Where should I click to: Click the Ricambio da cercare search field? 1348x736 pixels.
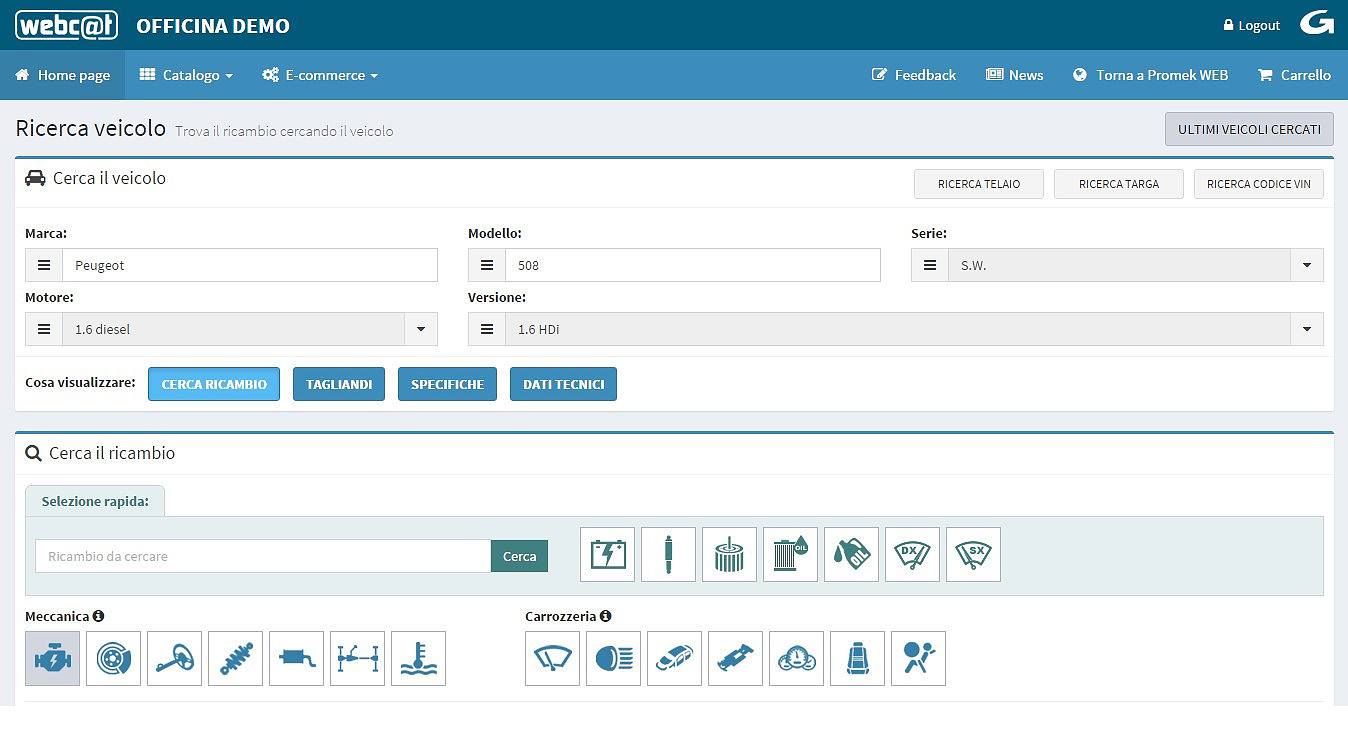pyautogui.click(x=263, y=556)
